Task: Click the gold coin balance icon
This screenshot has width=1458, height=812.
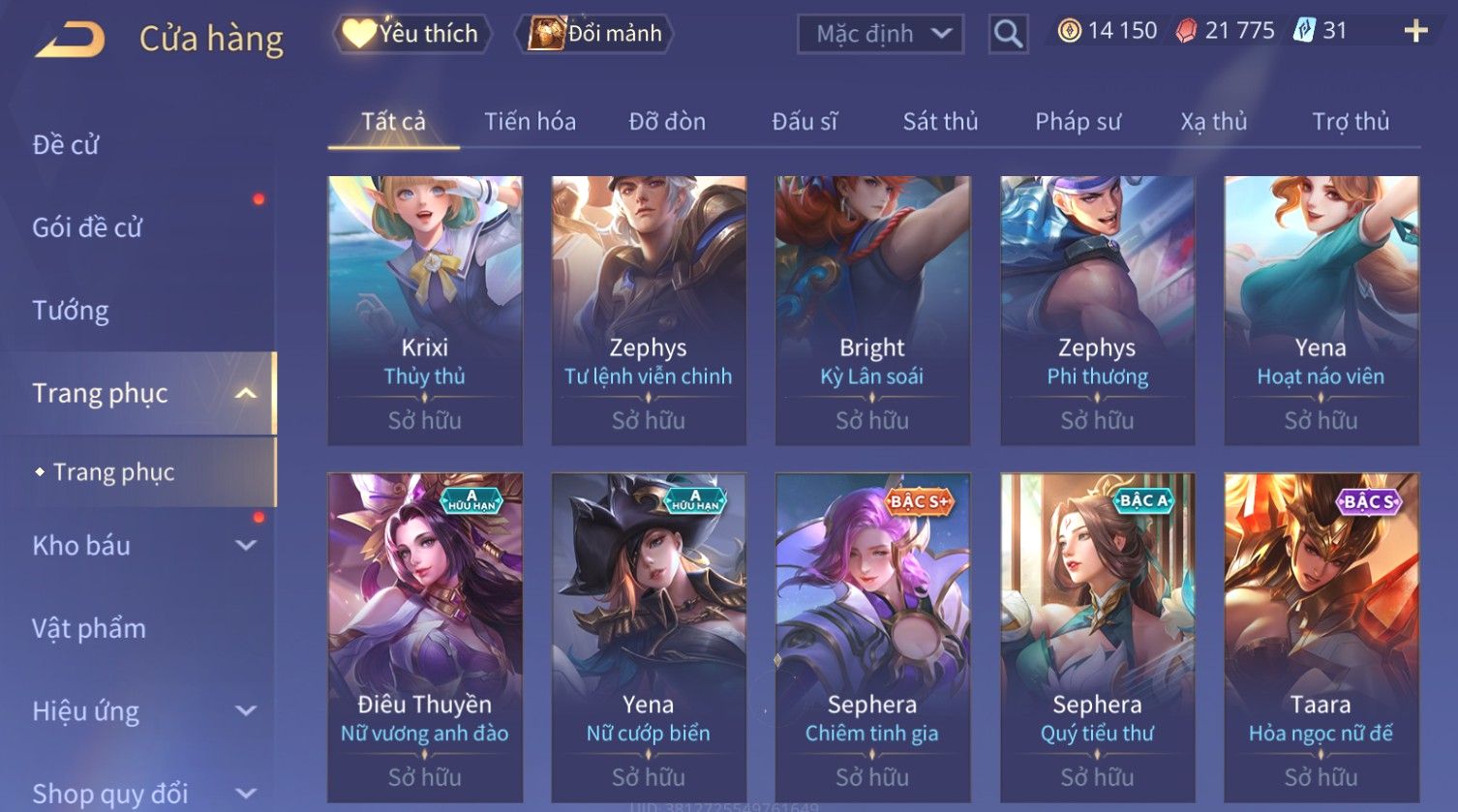Action: point(1069,31)
